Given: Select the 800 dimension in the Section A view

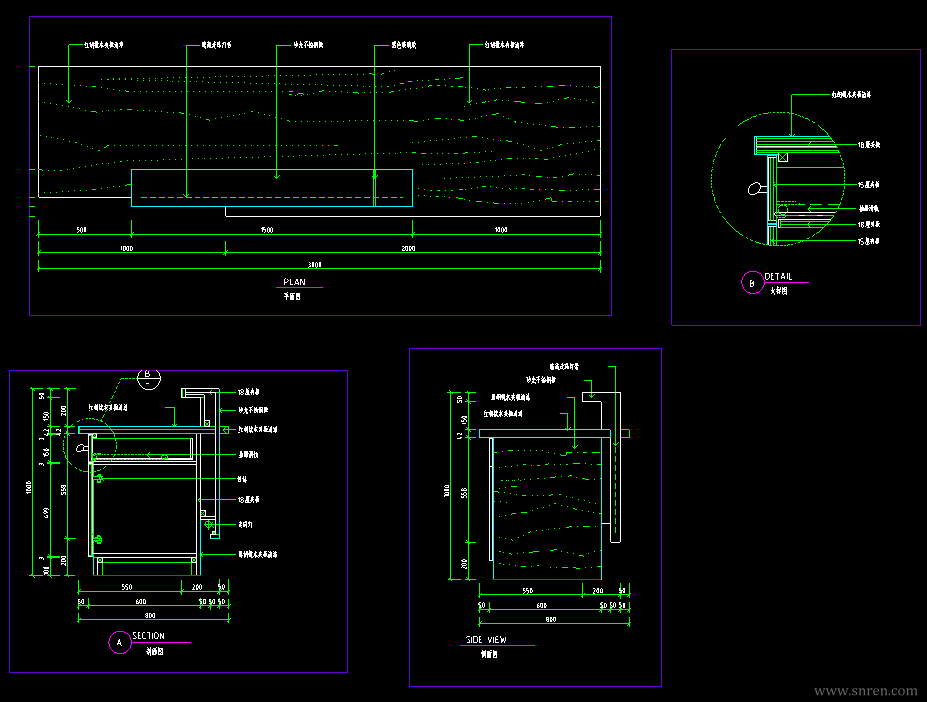Looking at the screenshot, I should (150, 616).
